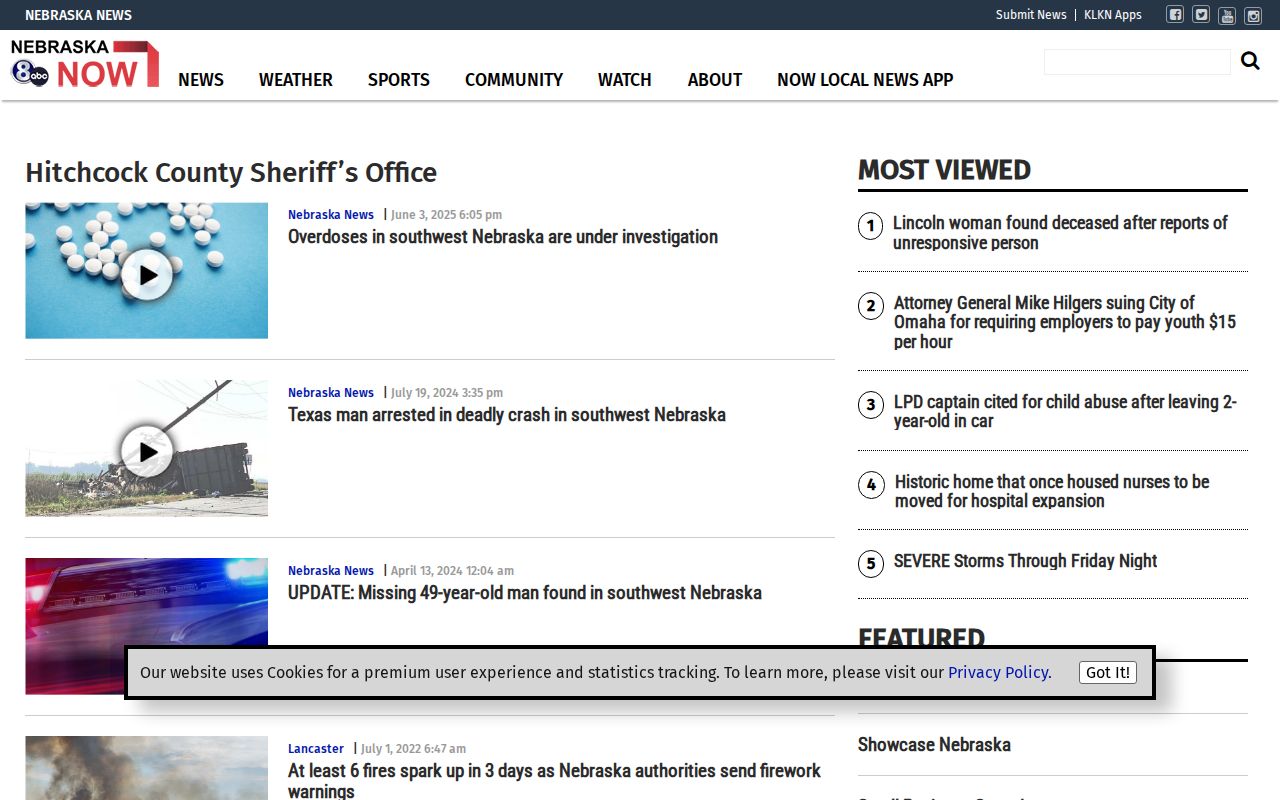Open 'At least 6 fires spark up' story
1280x800 pixels.
[x=554, y=780]
